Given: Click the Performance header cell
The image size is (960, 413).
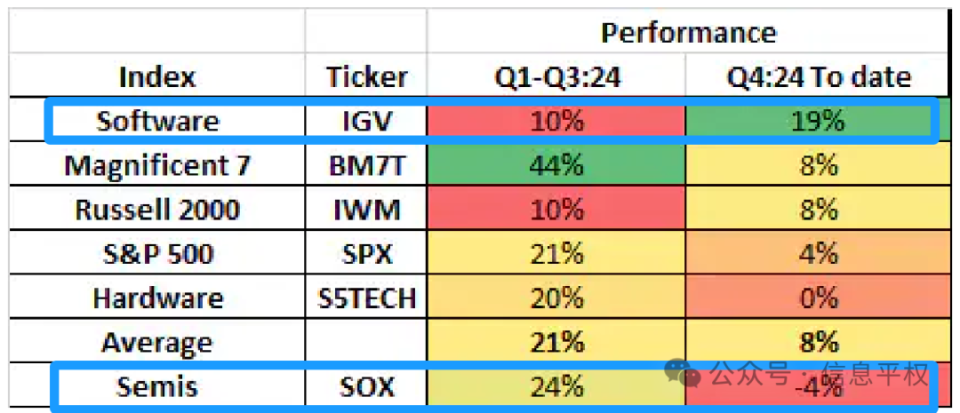Looking at the screenshot, I should click(x=688, y=32).
